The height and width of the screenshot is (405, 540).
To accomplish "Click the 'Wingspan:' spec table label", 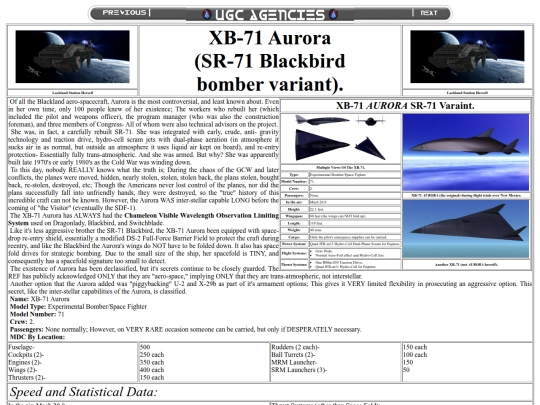I will click(x=294, y=216).
